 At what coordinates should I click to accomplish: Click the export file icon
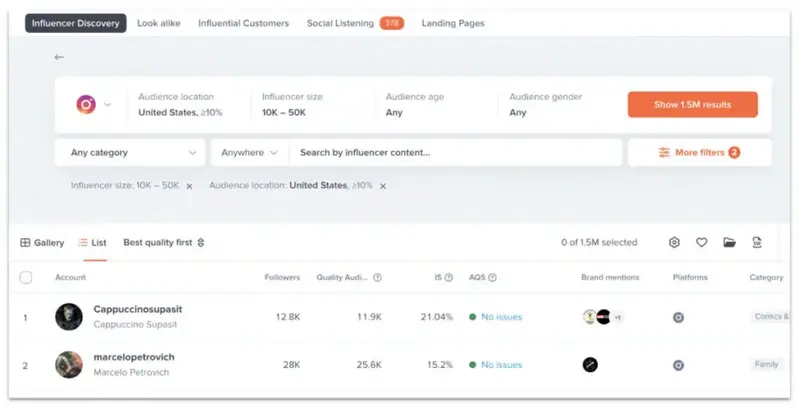pyautogui.click(x=757, y=242)
